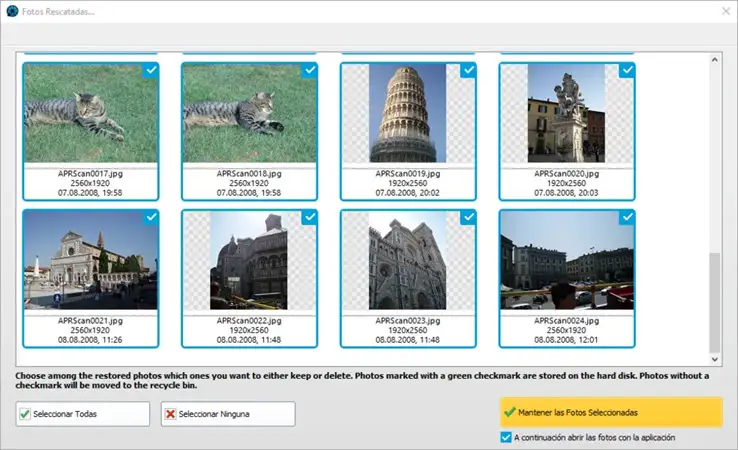Select the cat photo APRScan0017 thumbnail
This screenshot has width=738, height=450.
pos(90,115)
